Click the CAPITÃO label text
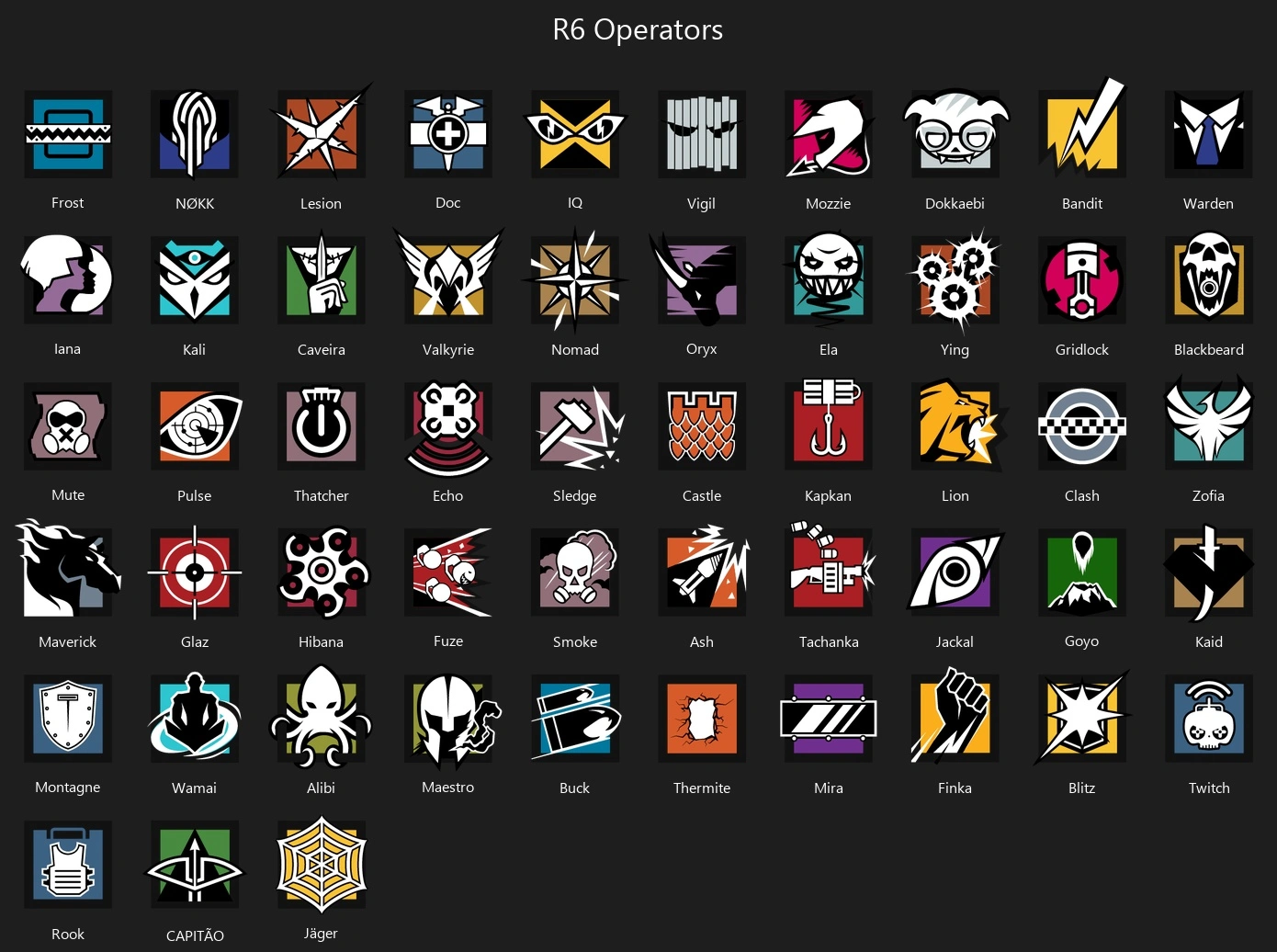This screenshot has width=1277, height=952. pos(195,935)
